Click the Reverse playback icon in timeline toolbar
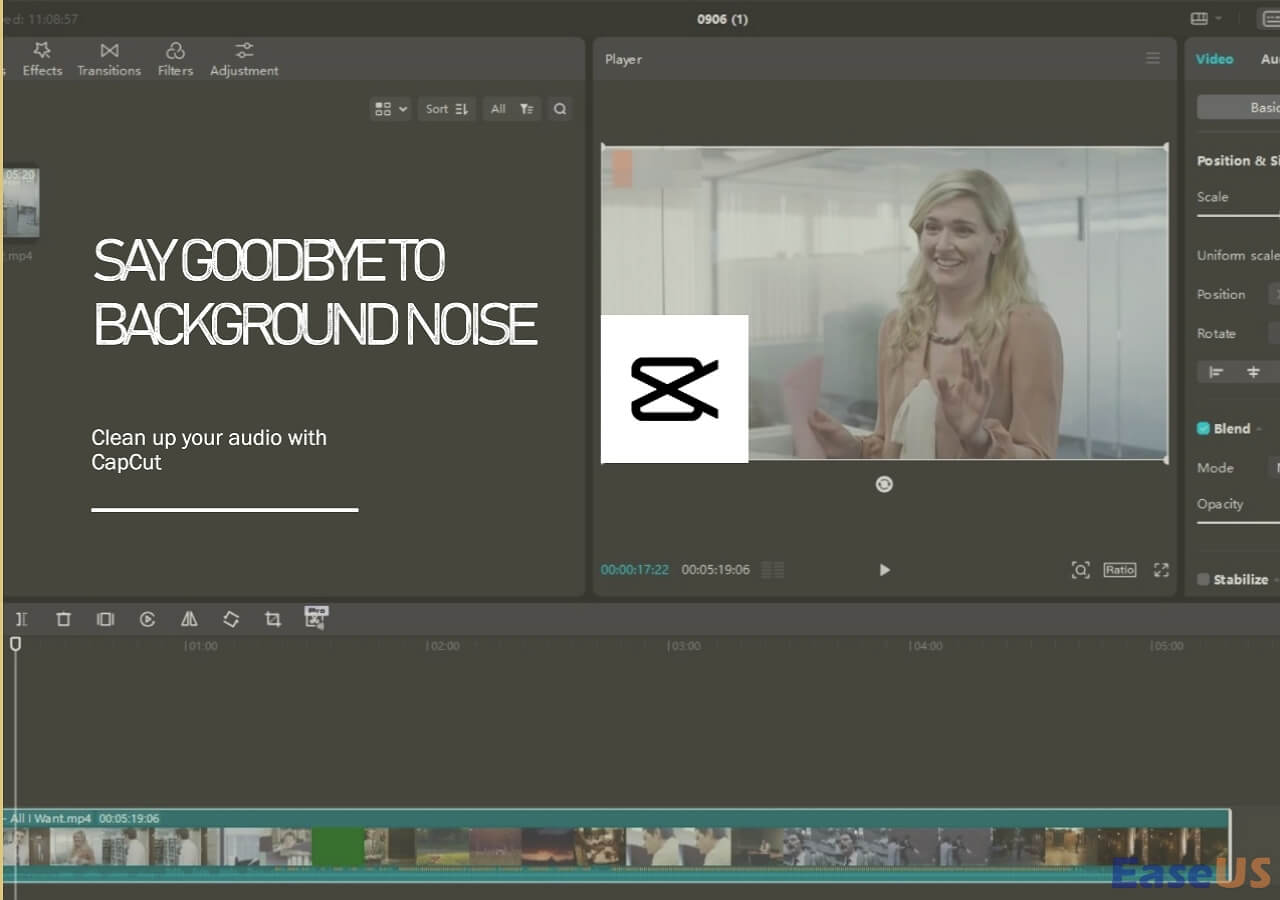Image resolution: width=1280 pixels, height=900 pixels. [147, 619]
